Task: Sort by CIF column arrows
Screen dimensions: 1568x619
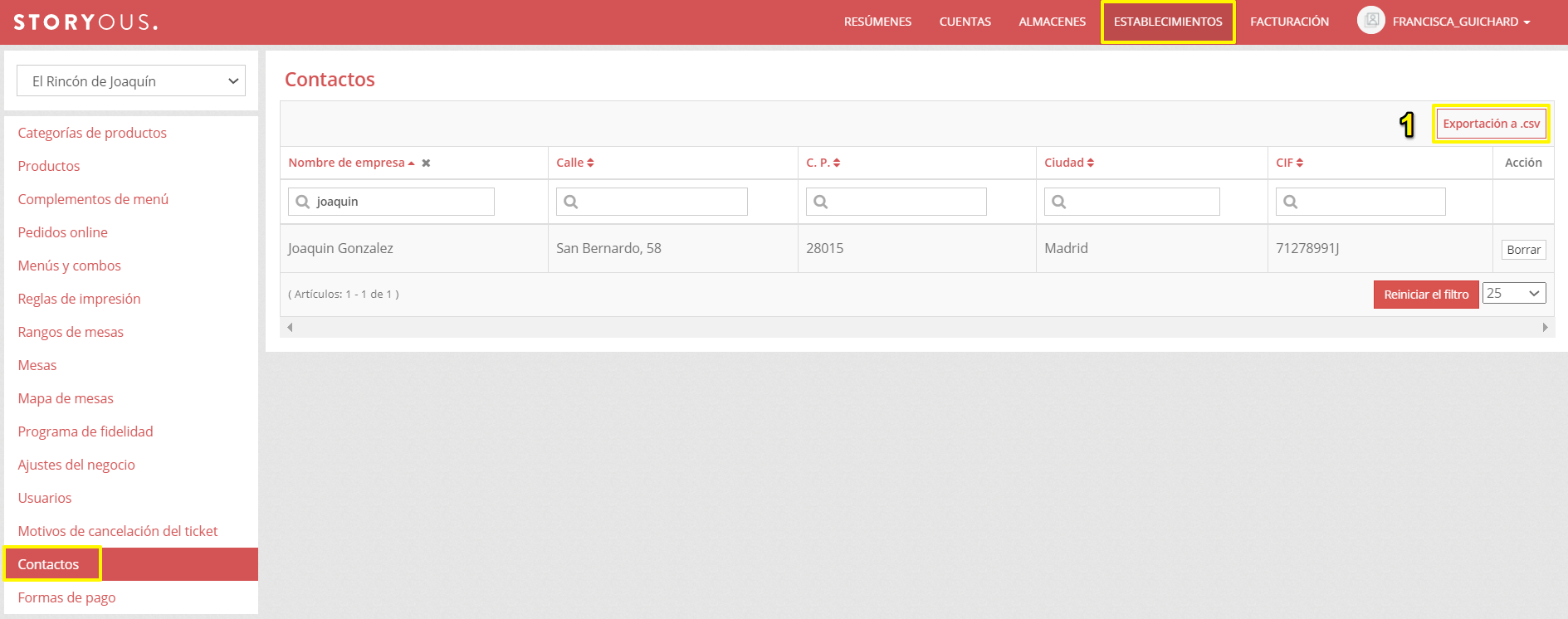Action: click(1300, 163)
